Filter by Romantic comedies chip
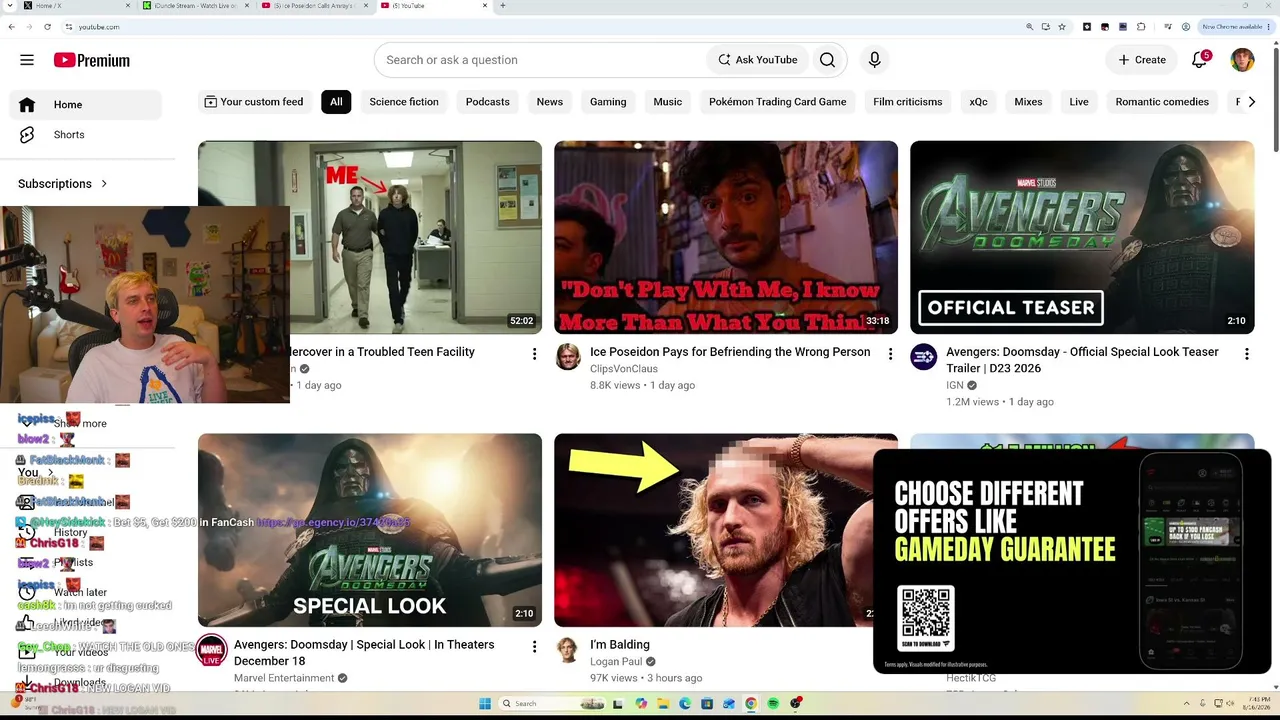 [x=1162, y=102]
